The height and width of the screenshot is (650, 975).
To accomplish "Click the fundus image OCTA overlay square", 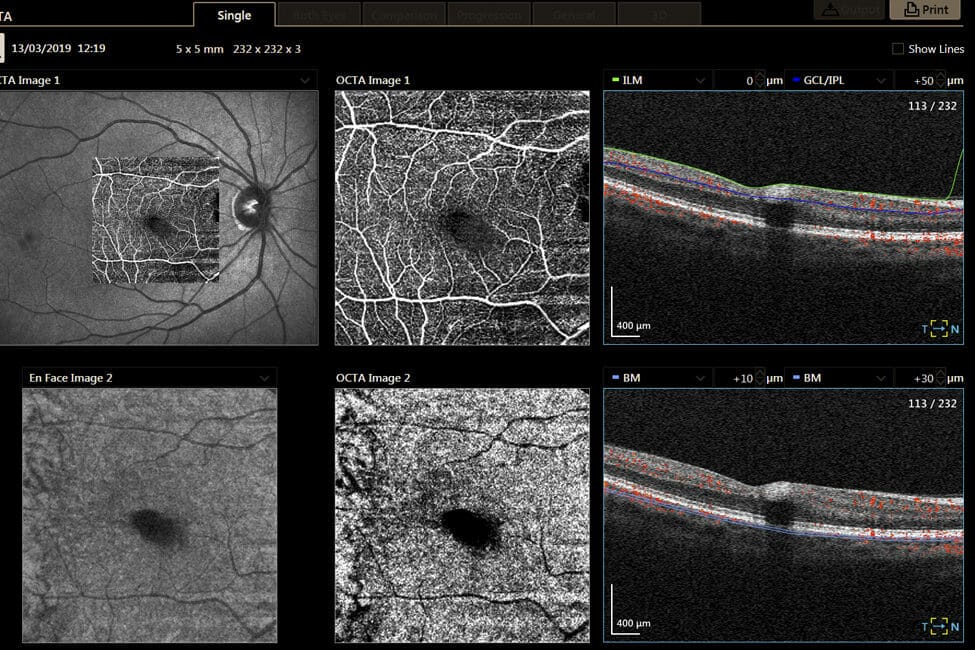I will click(156, 220).
